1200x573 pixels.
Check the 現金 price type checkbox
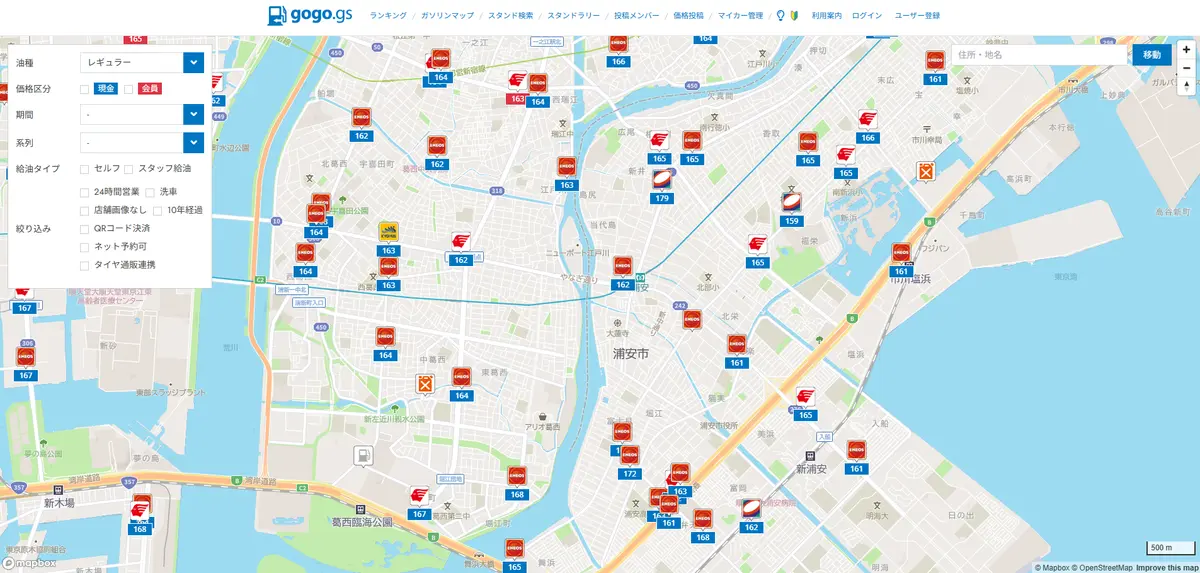pos(85,89)
